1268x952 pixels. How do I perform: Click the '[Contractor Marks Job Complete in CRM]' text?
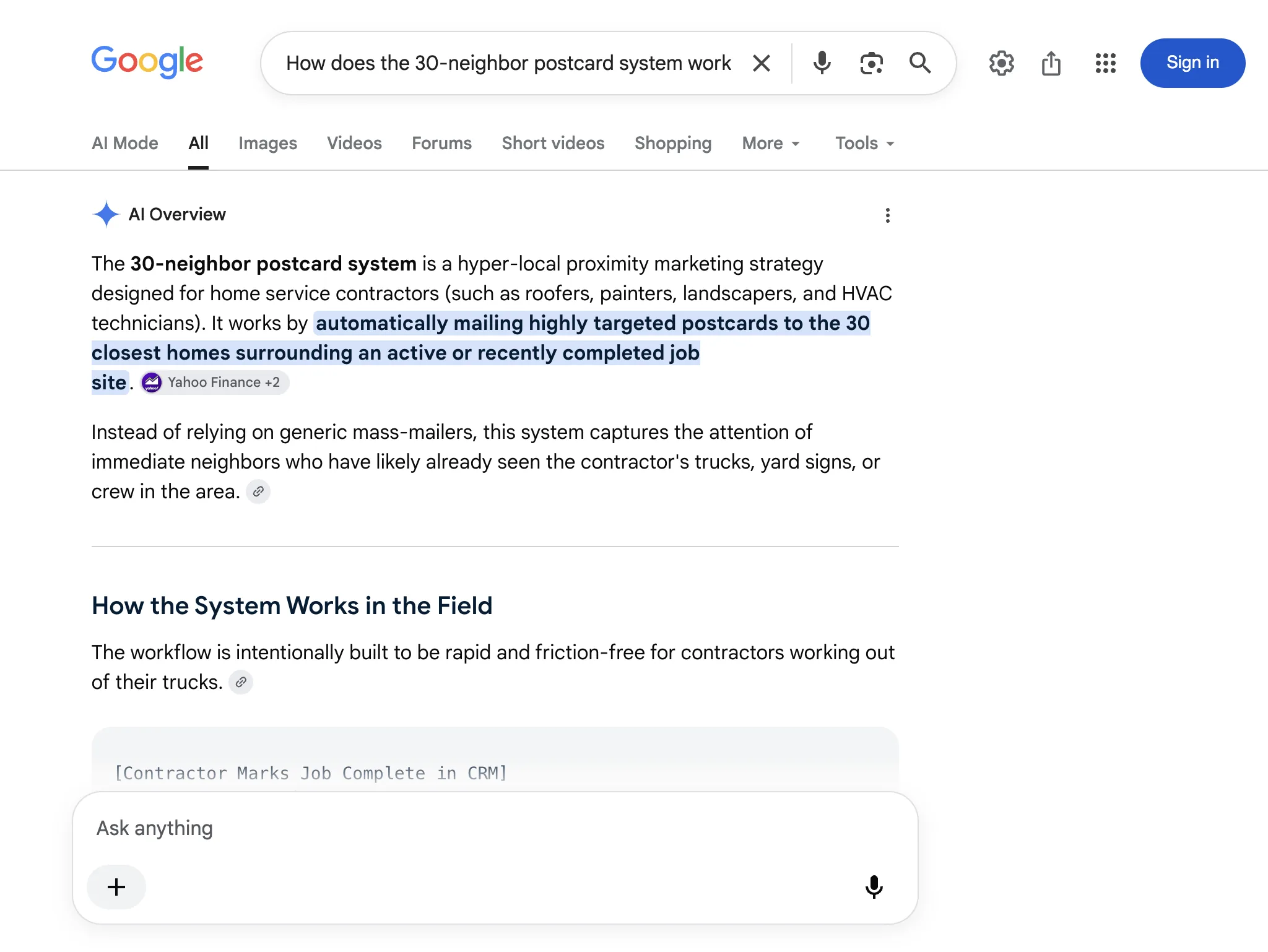(x=311, y=773)
